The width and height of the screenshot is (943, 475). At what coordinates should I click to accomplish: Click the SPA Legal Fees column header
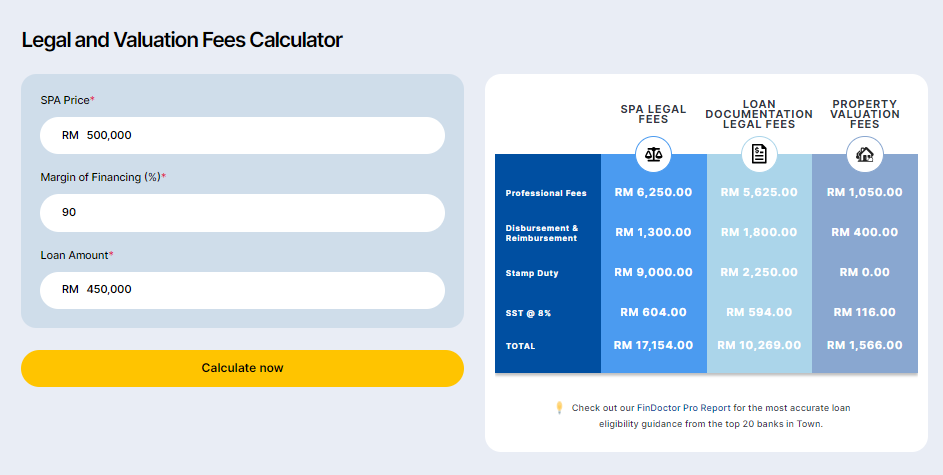653,114
